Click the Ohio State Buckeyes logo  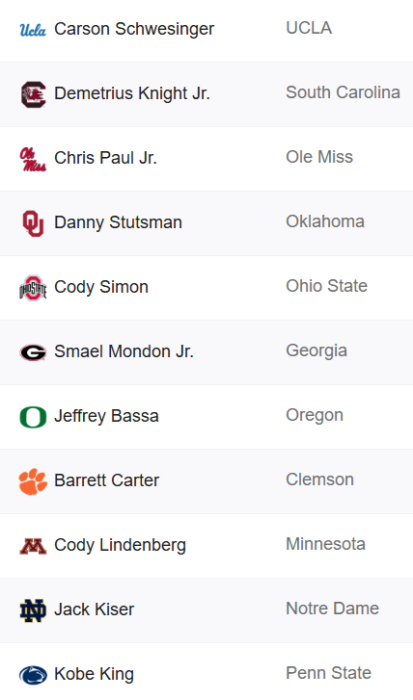click(33, 288)
